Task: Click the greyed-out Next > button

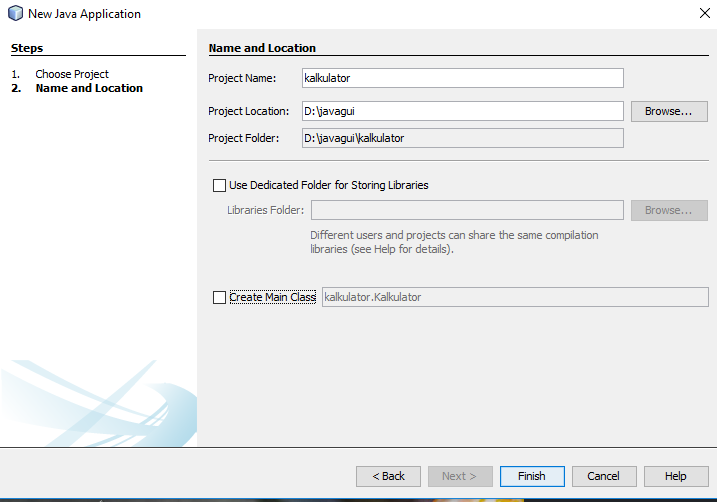Action: (460, 476)
